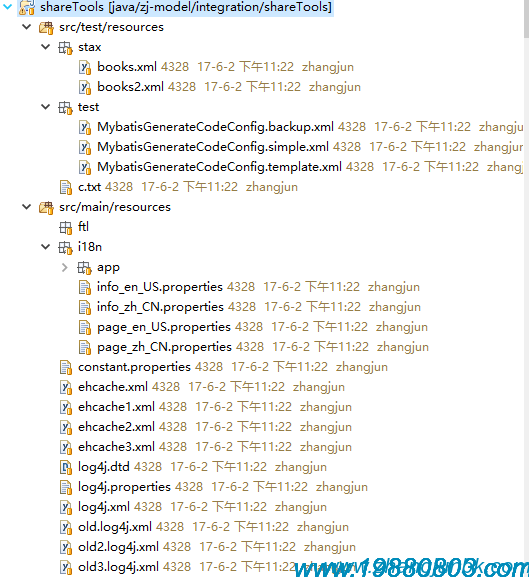Expand the app package
Screen dimensions: 529x577
point(65,267)
